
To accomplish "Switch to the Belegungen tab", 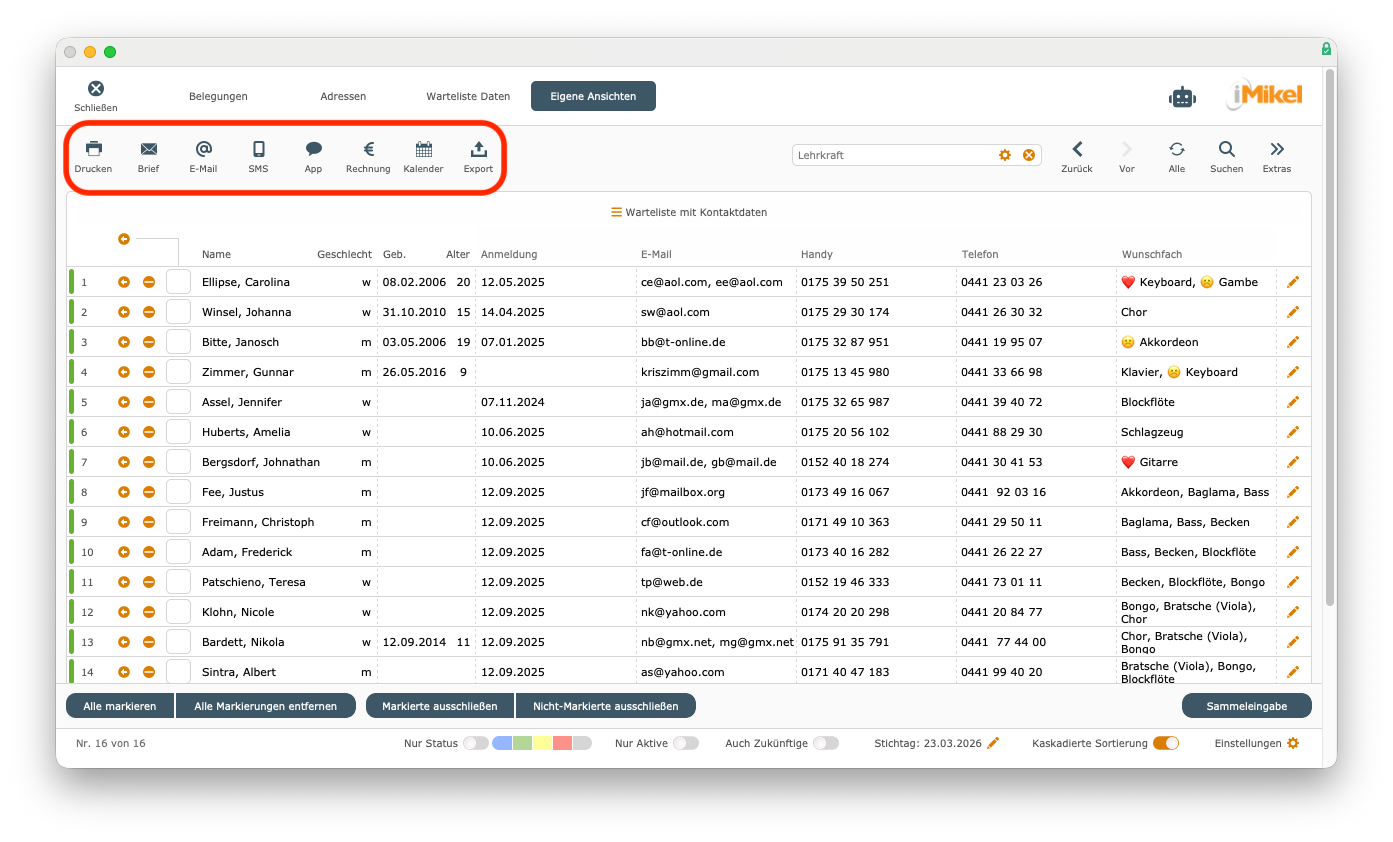I will (x=218, y=96).
